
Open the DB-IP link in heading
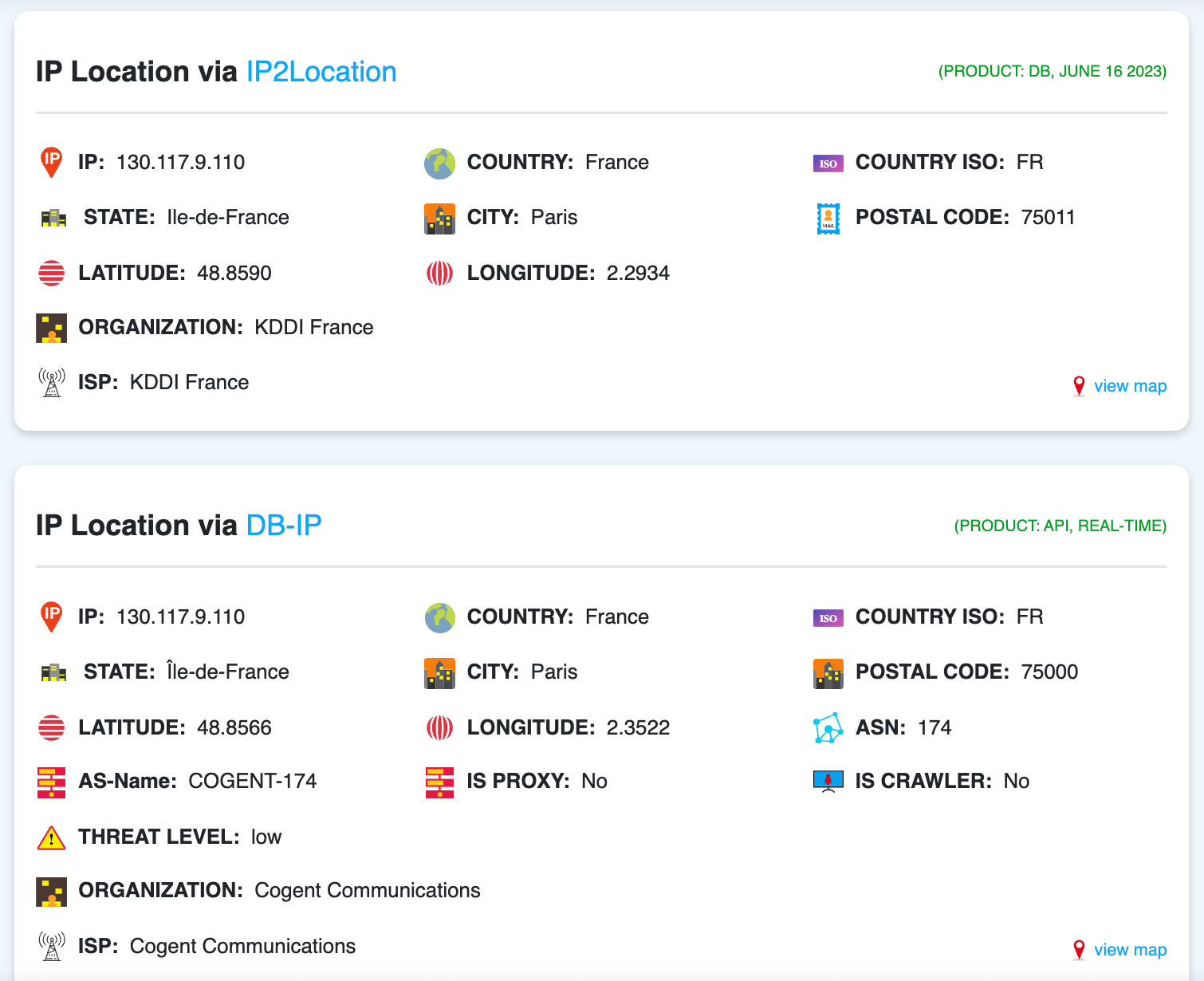(284, 526)
